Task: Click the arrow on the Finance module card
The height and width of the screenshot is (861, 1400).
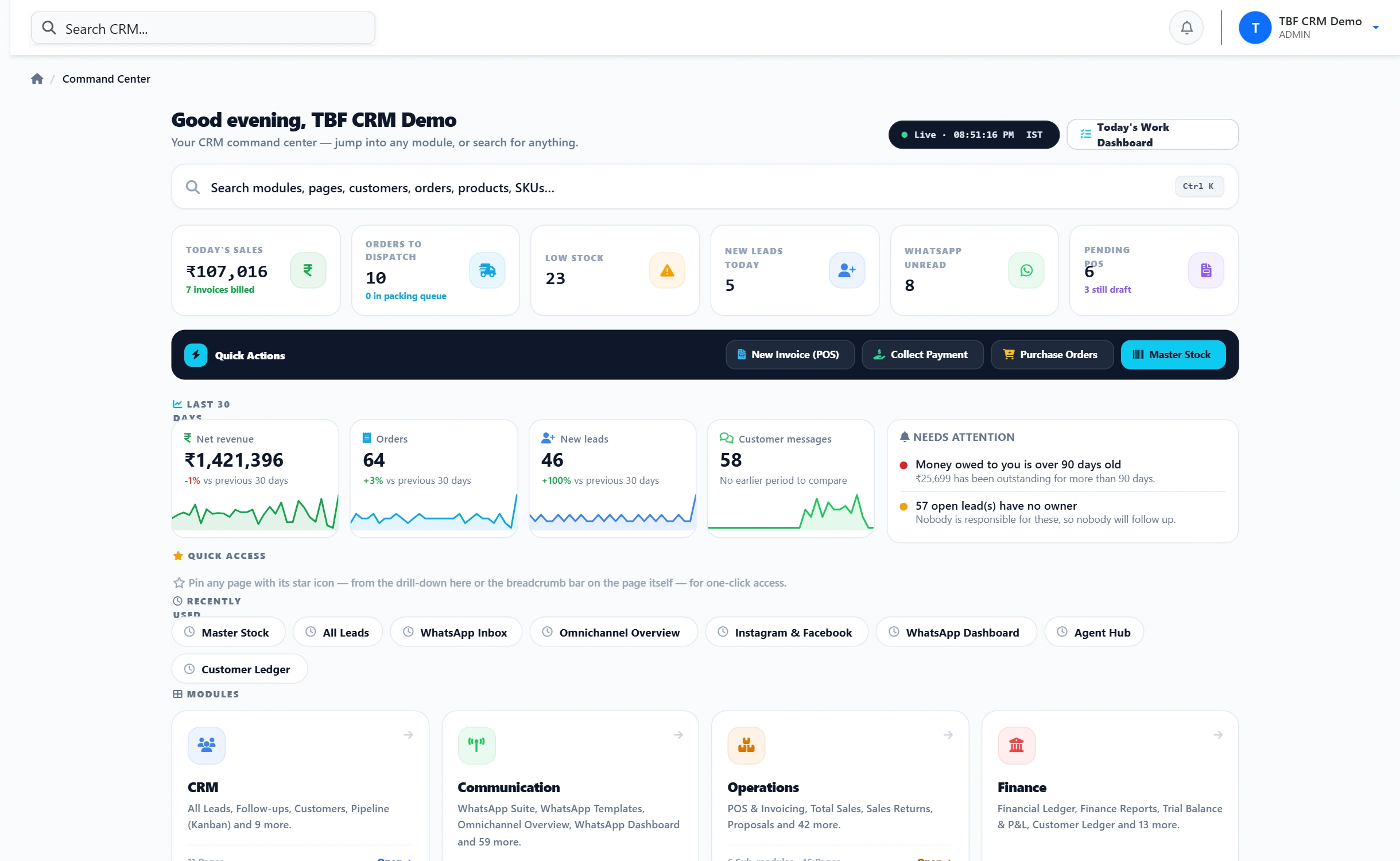Action: point(1218,735)
